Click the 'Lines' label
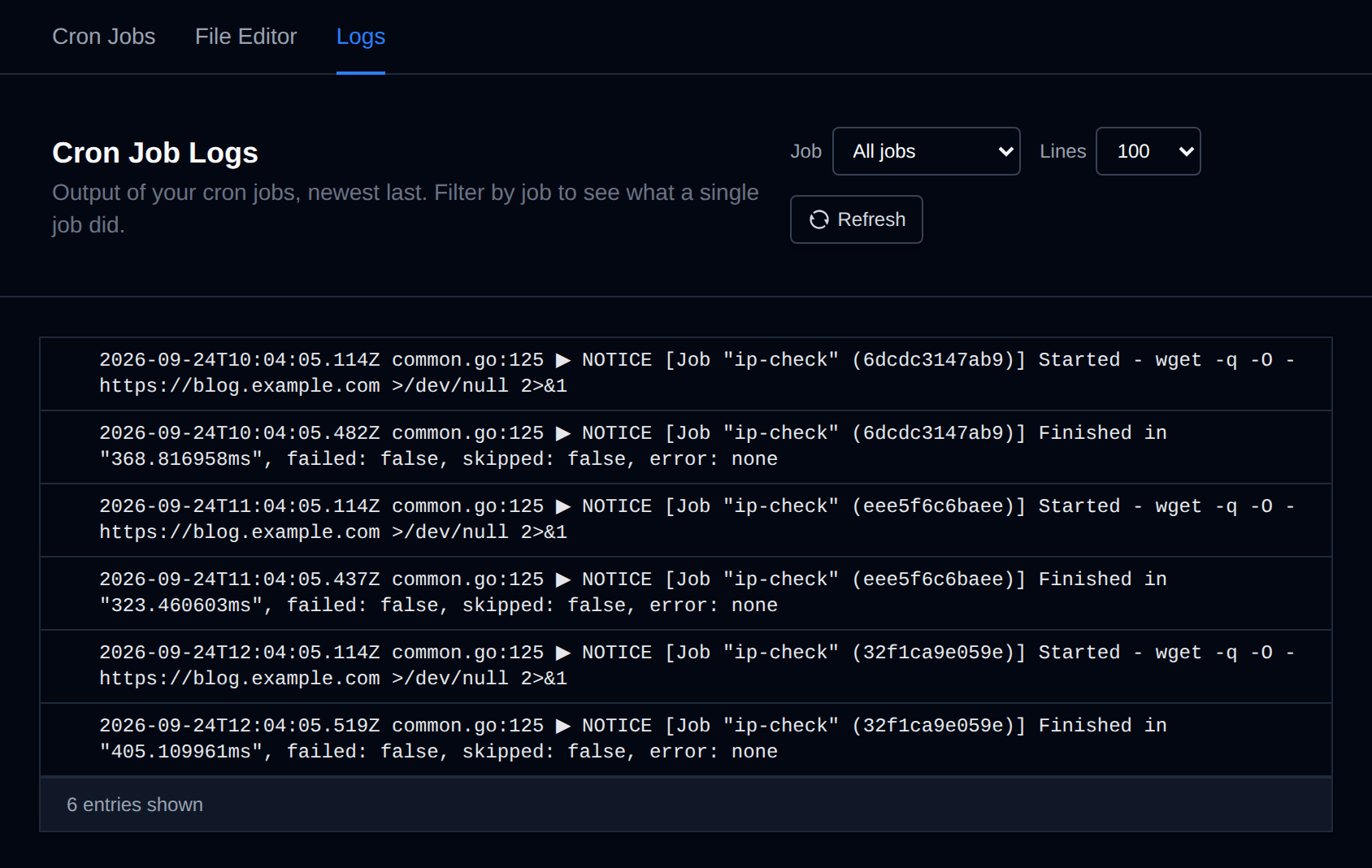This screenshot has width=1372, height=868. click(x=1063, y=151)
